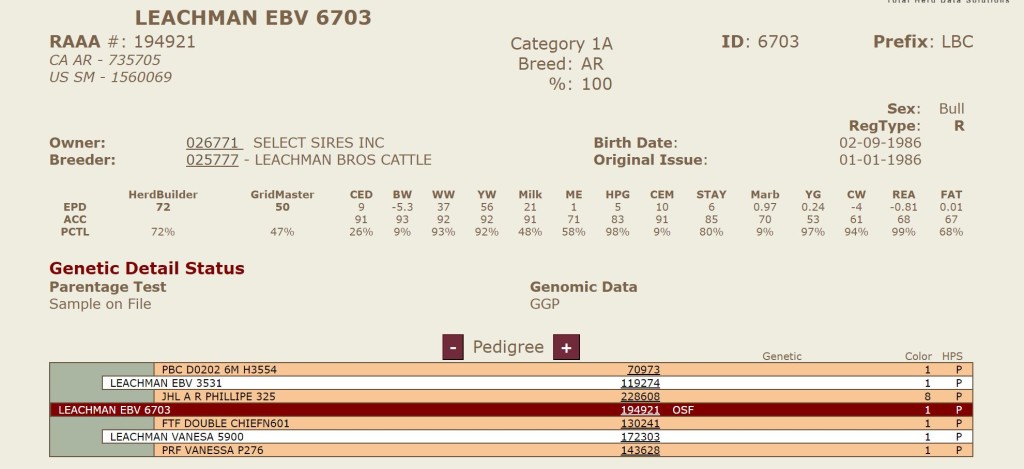The image size is (1024, 469).
Task: Expand the pedigree with the plus button
Action: [566, 347]
